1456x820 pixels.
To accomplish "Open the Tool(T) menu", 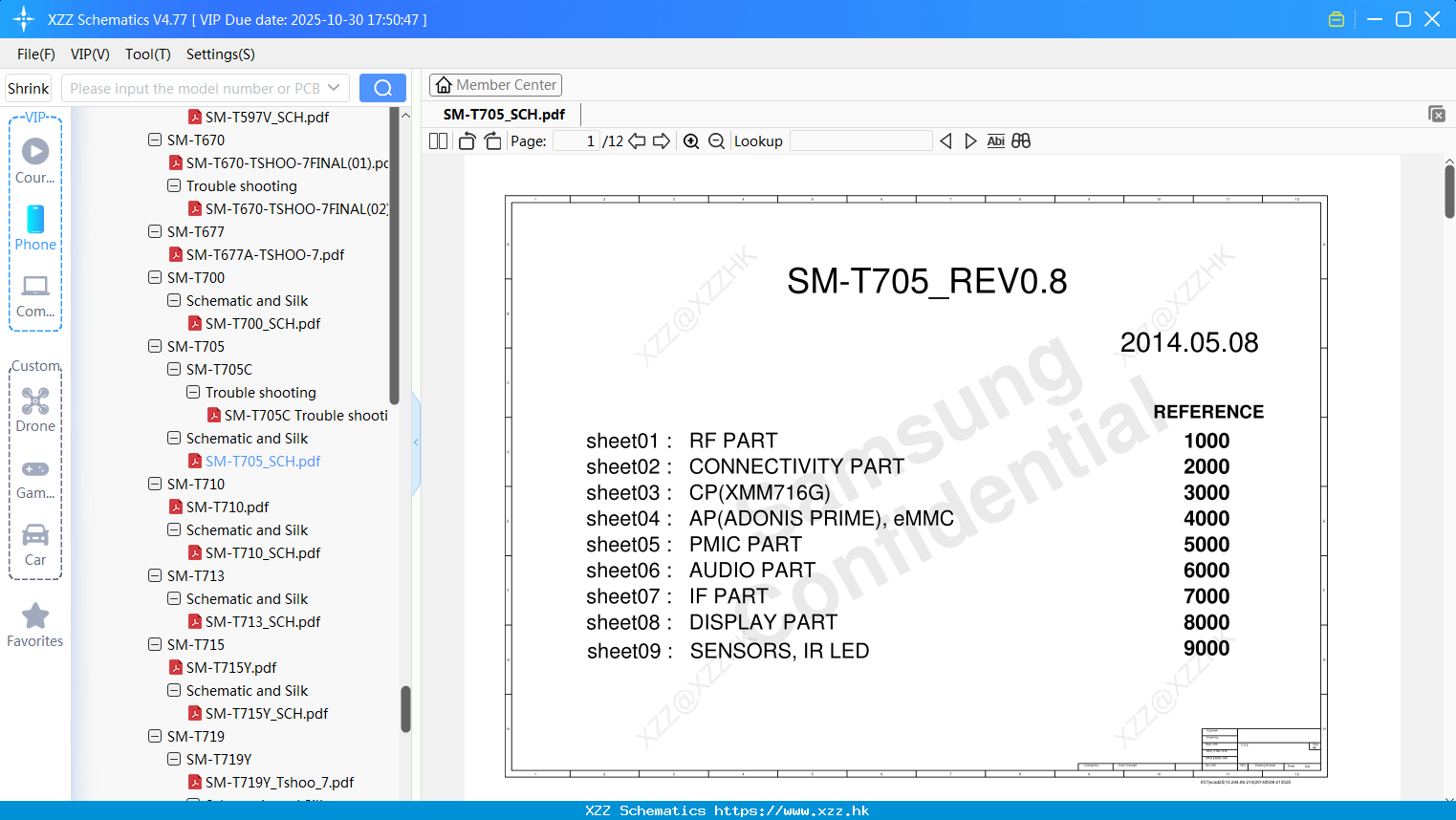I will pyautogui.click(x=148, y=54).
